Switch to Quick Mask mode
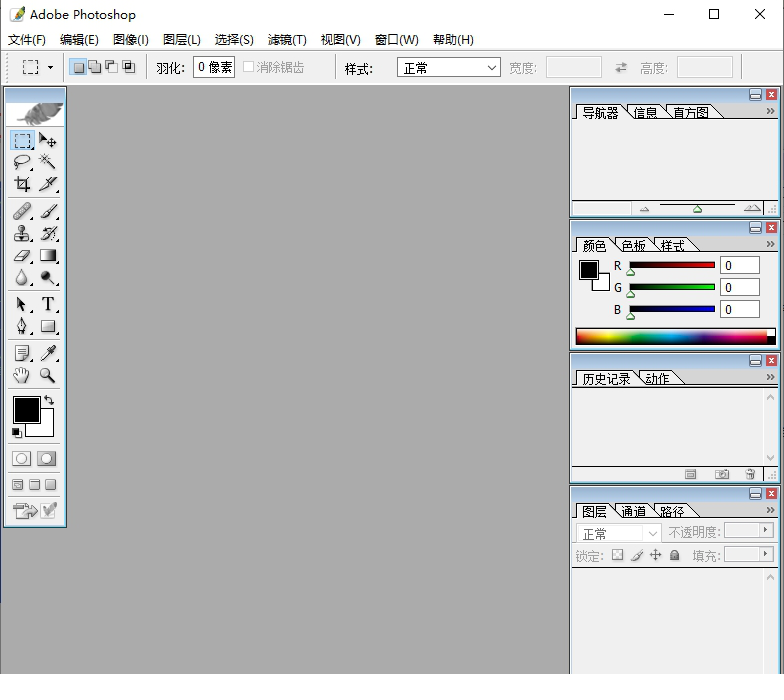This screenshot has width=784, height=700. (46, 458)
